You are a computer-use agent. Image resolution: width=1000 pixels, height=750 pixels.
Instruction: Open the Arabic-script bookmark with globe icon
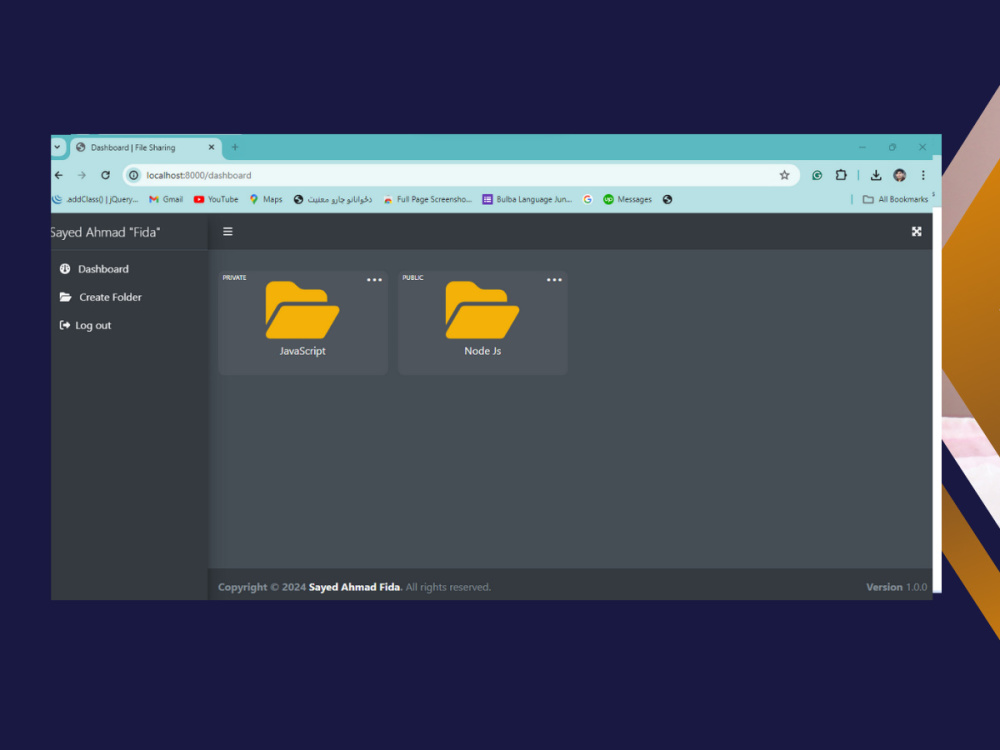[x=332, y=200]
